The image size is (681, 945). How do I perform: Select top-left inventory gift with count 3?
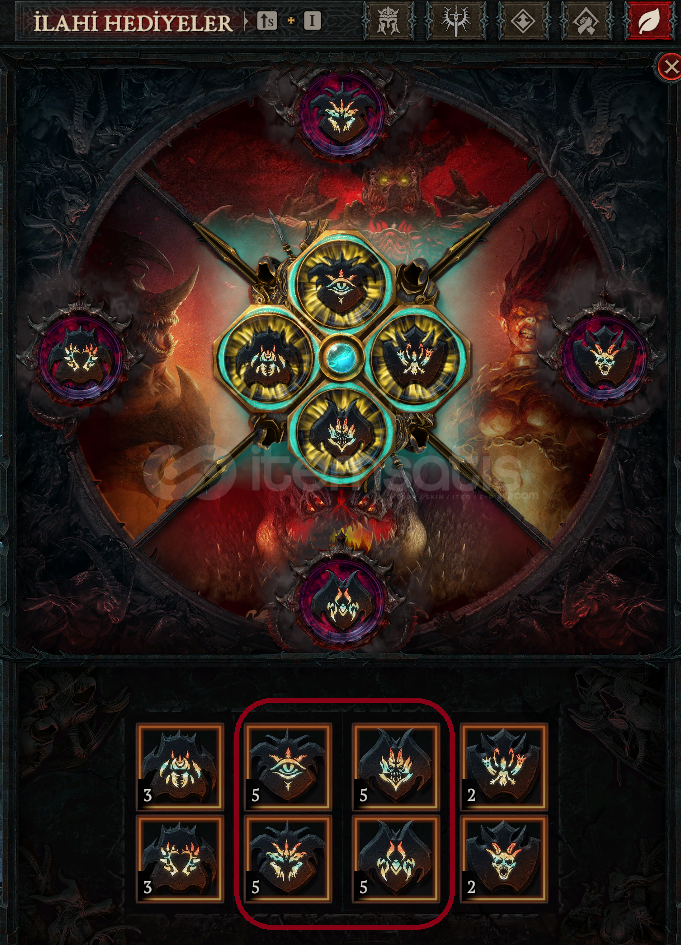180,767
